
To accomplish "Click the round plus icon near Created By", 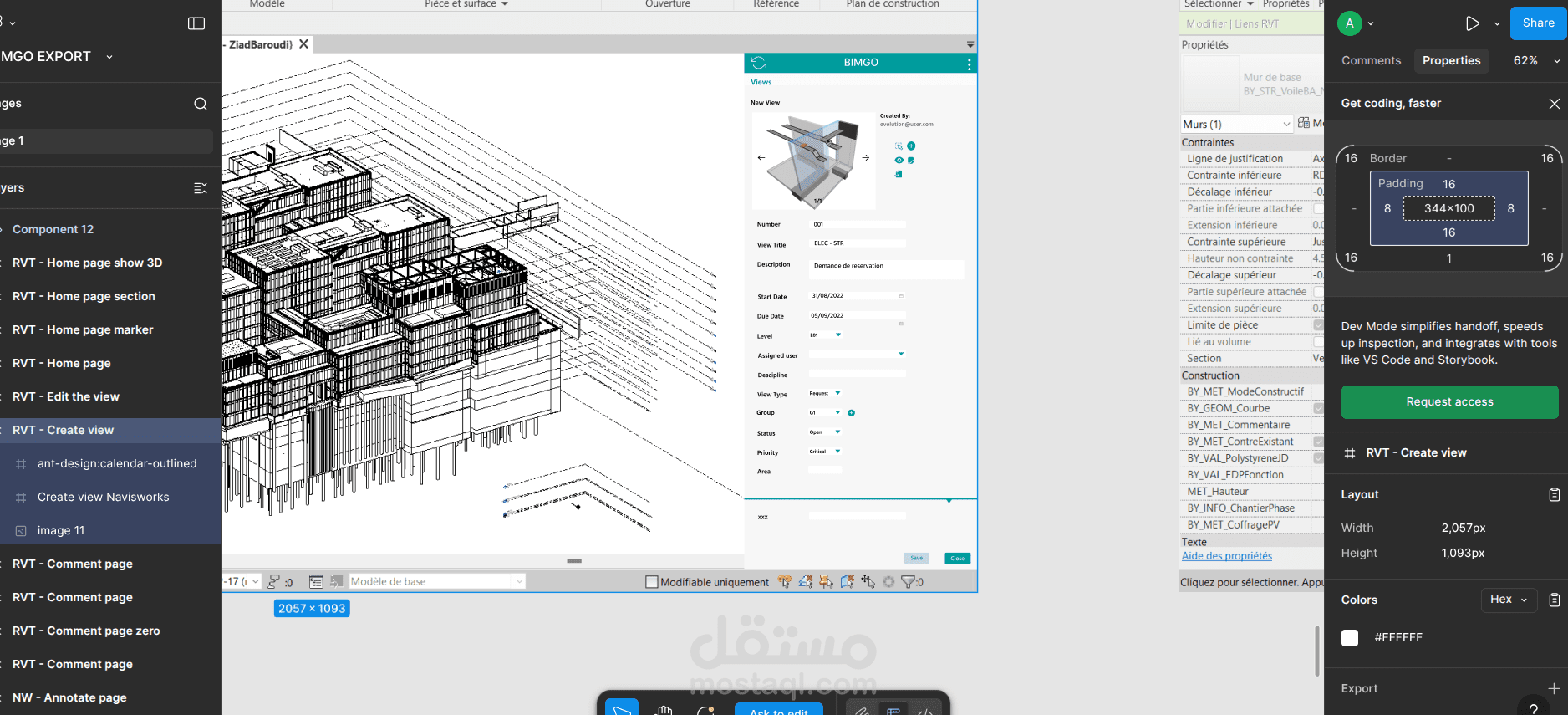I will pyautogui.click(x=911, y=146).
